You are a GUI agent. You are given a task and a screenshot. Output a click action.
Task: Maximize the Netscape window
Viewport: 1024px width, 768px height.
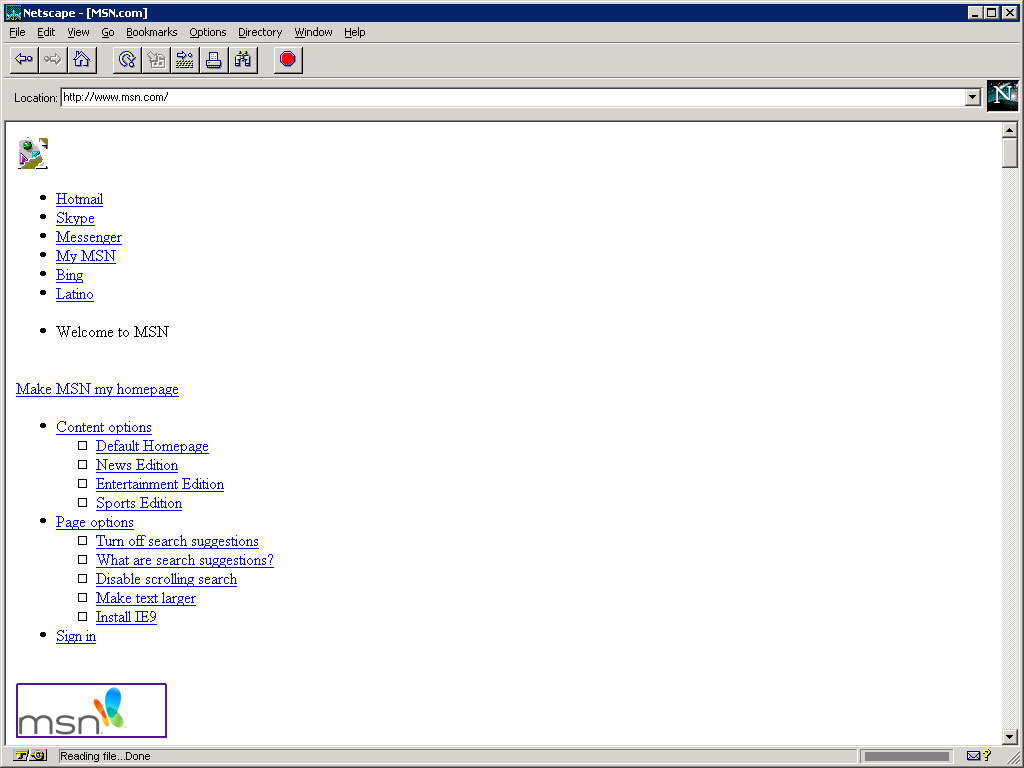point(991,12)
